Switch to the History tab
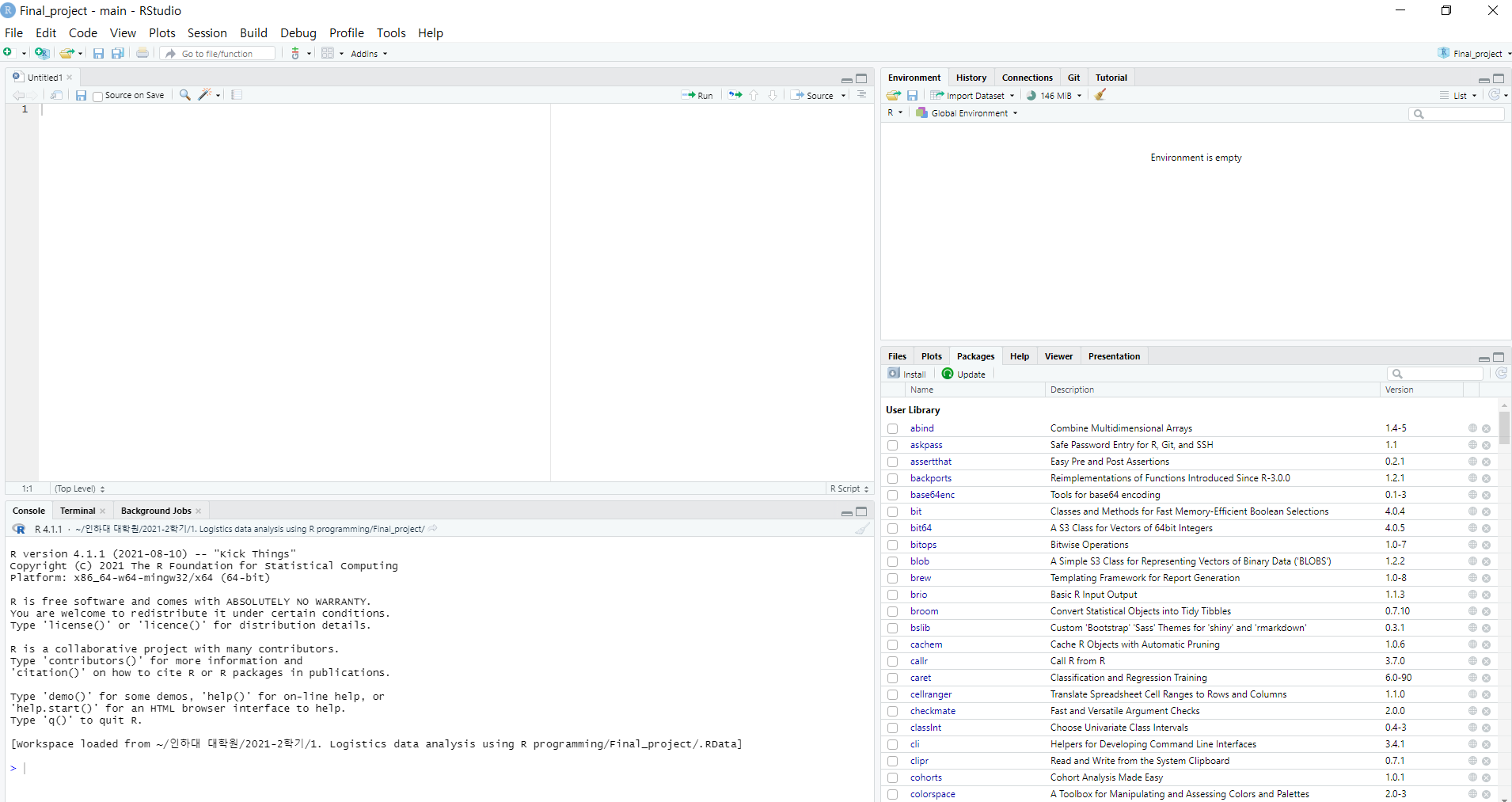 [971, 78]
